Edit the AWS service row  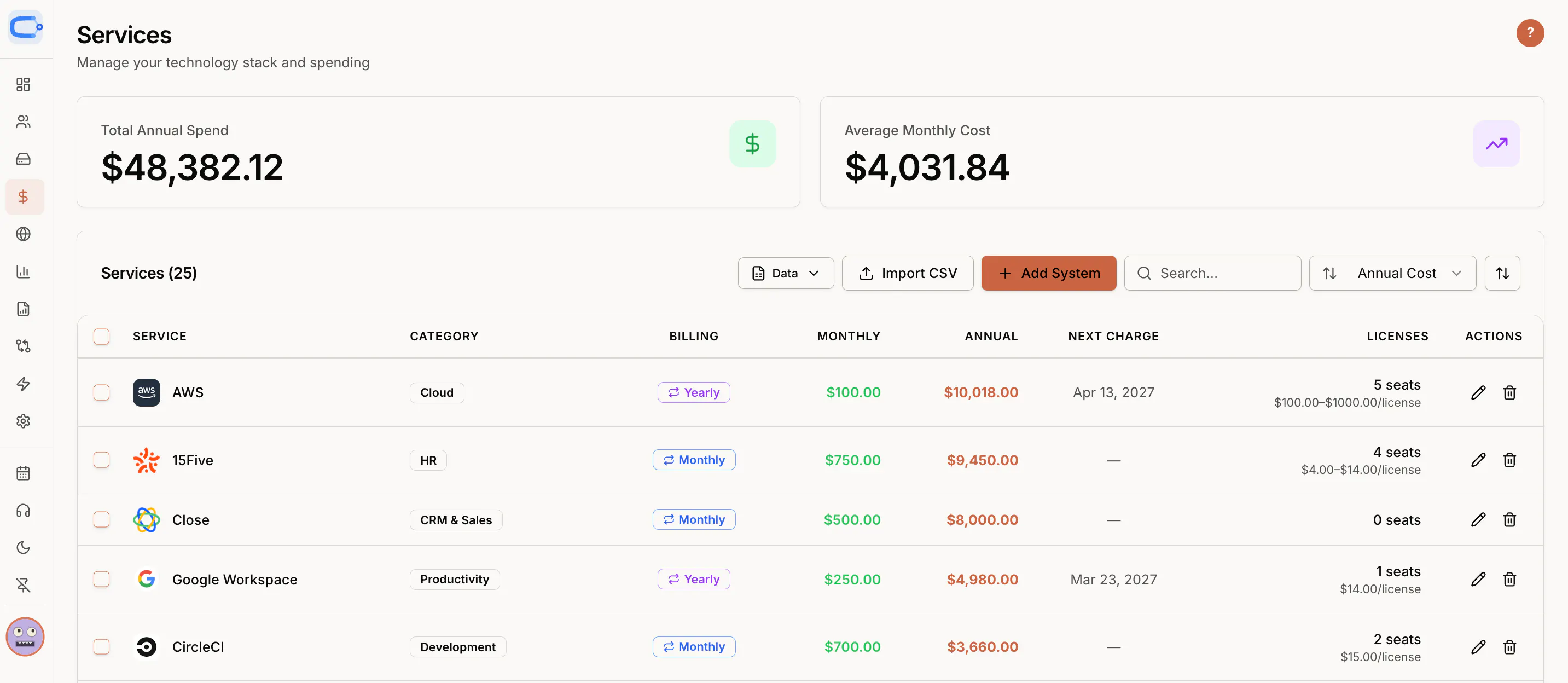click(x=1478, y=392)
